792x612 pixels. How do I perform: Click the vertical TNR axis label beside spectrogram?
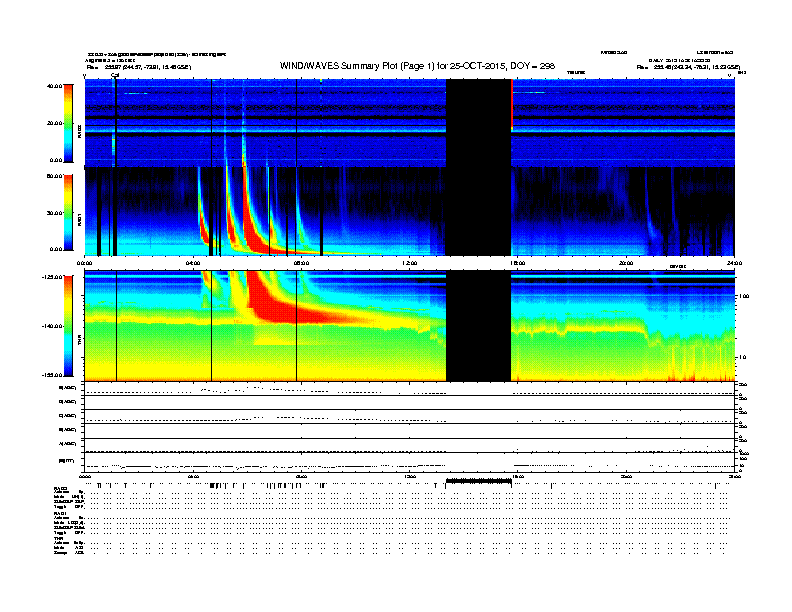point(80,341)
